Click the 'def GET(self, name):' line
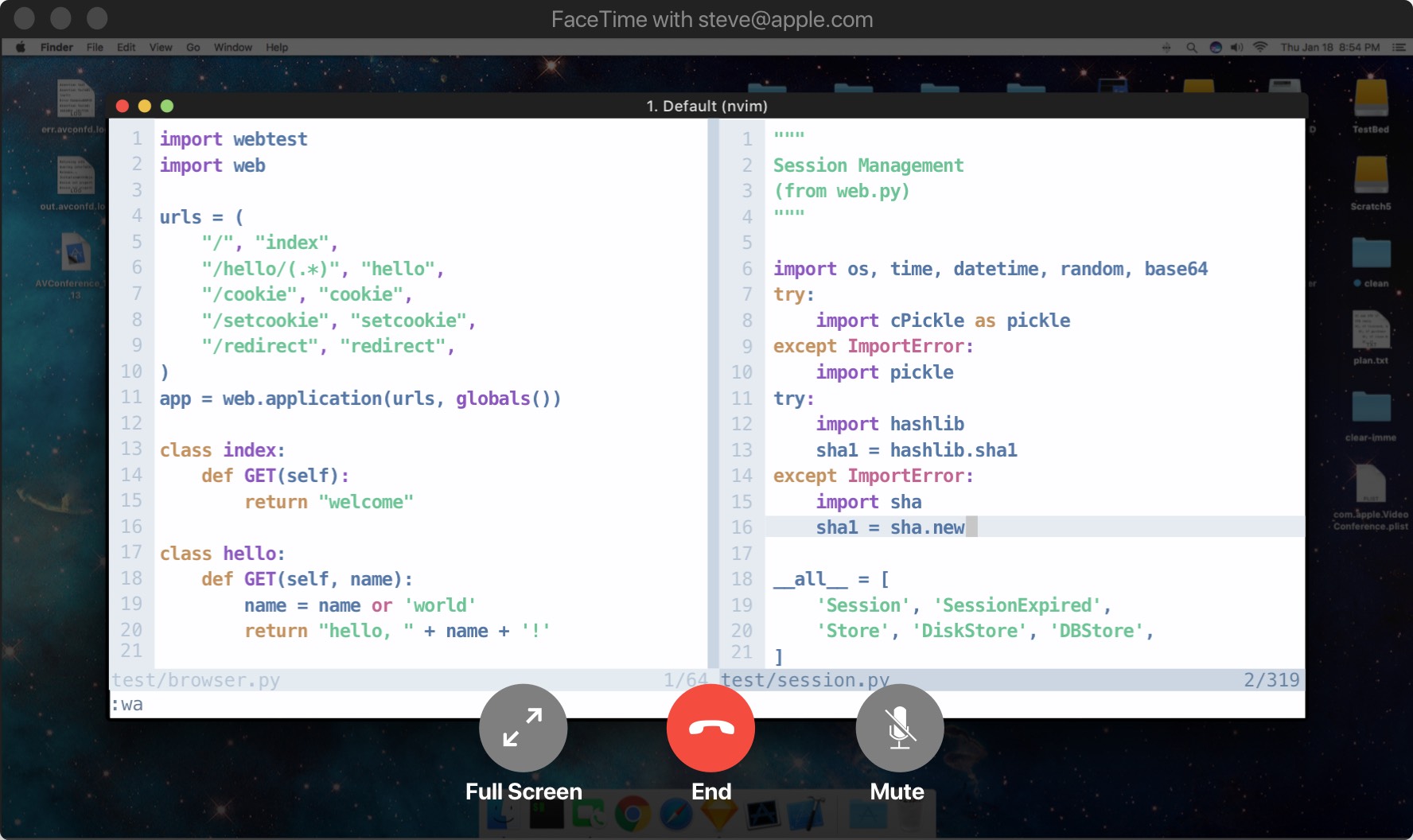 307,579
